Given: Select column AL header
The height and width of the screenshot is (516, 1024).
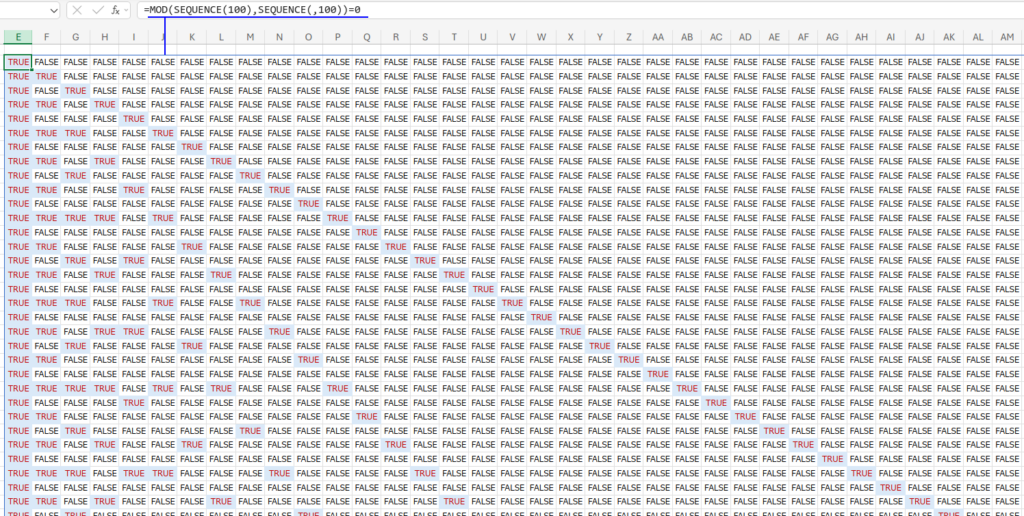Looking at the screenshot, I should point(978,37).
